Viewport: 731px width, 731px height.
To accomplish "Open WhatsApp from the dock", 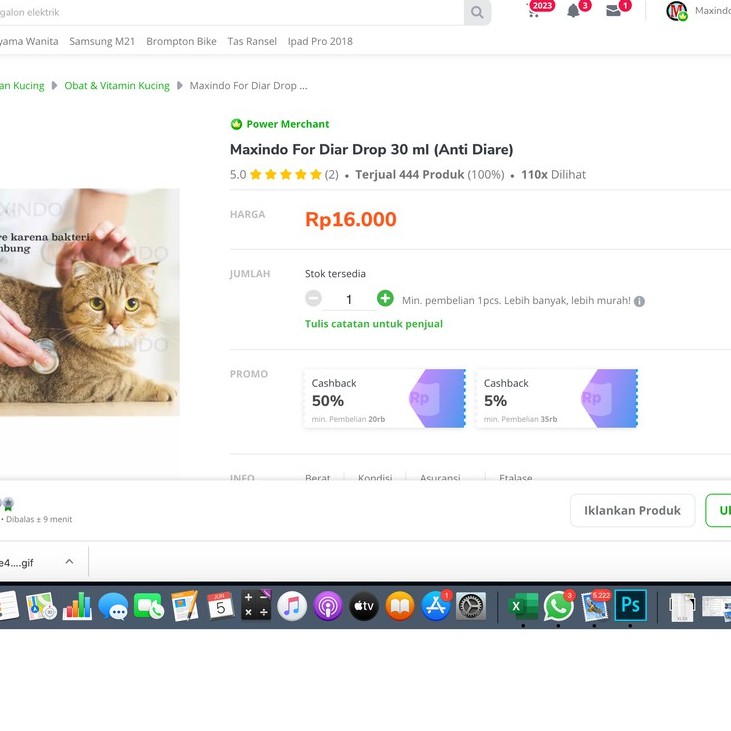I will click(558, 606).
